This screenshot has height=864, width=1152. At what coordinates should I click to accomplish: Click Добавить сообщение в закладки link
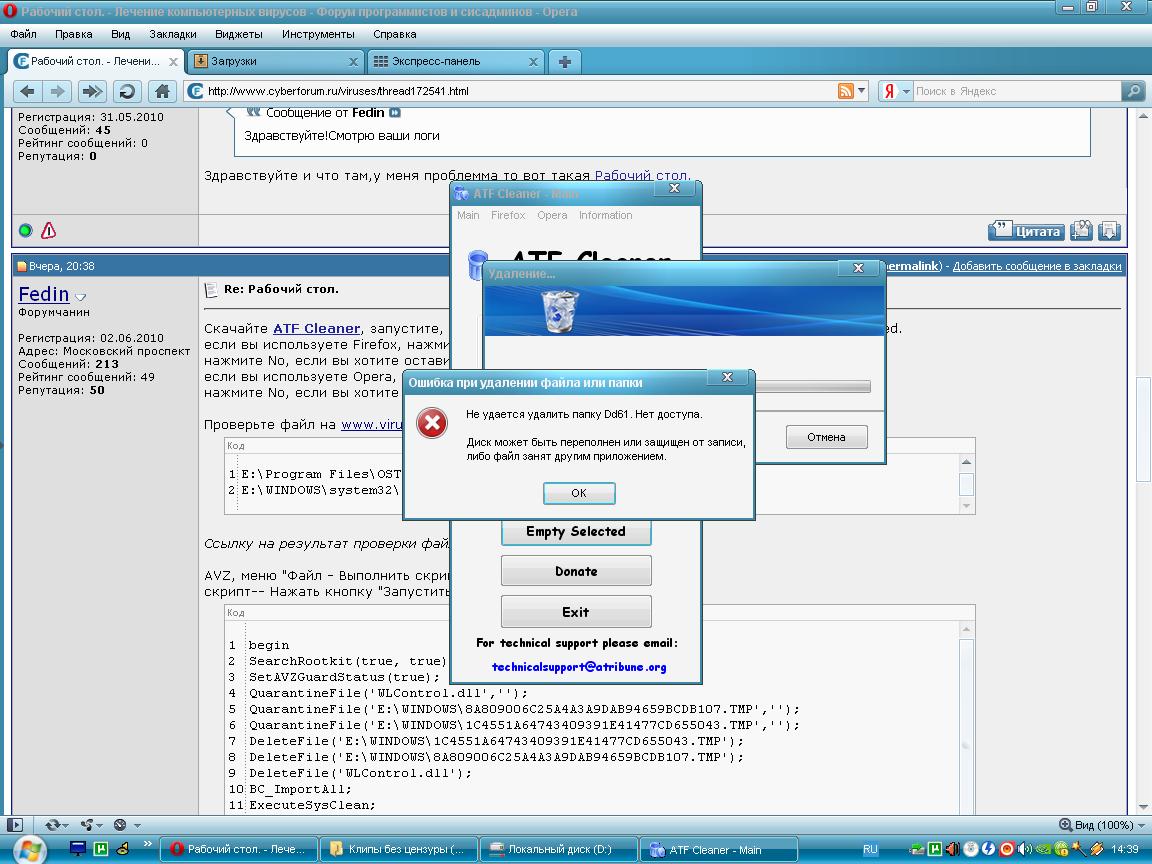tap(1037, 266)
